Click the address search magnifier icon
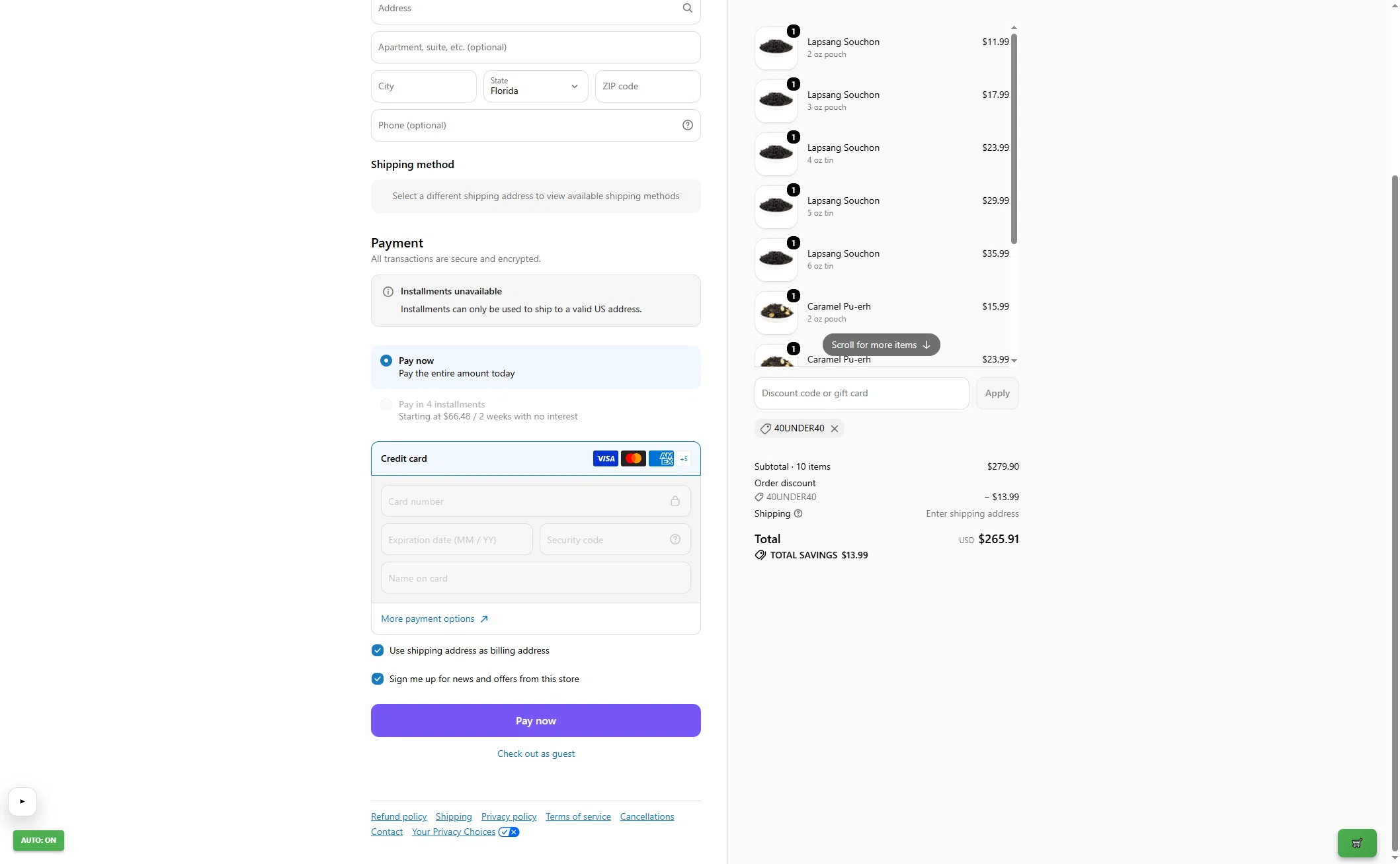This screenshot has width=1400, height=864. [x=687, y=8]
